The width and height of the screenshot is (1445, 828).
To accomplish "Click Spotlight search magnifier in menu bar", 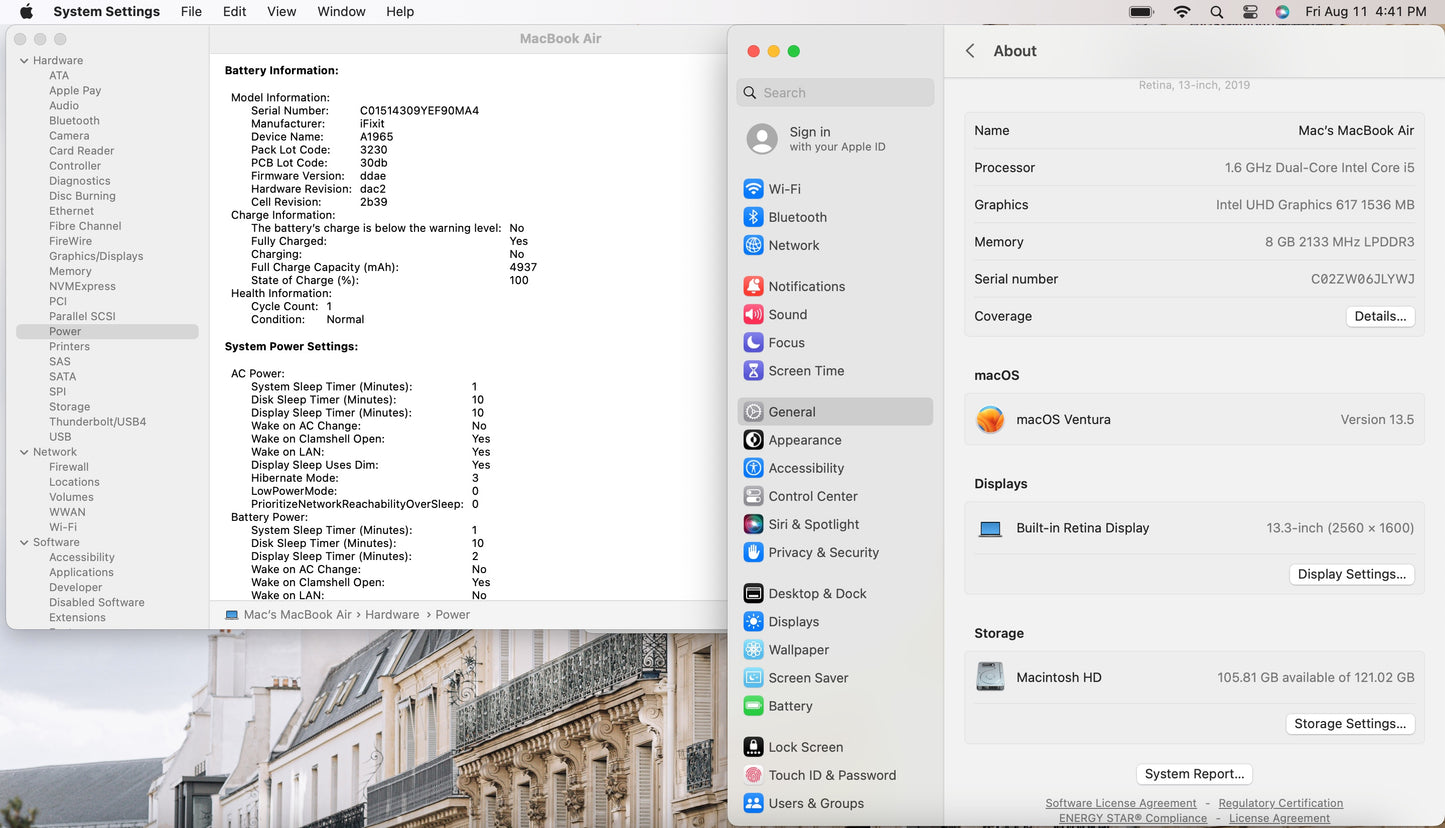I will click(x=1216, y=12).
